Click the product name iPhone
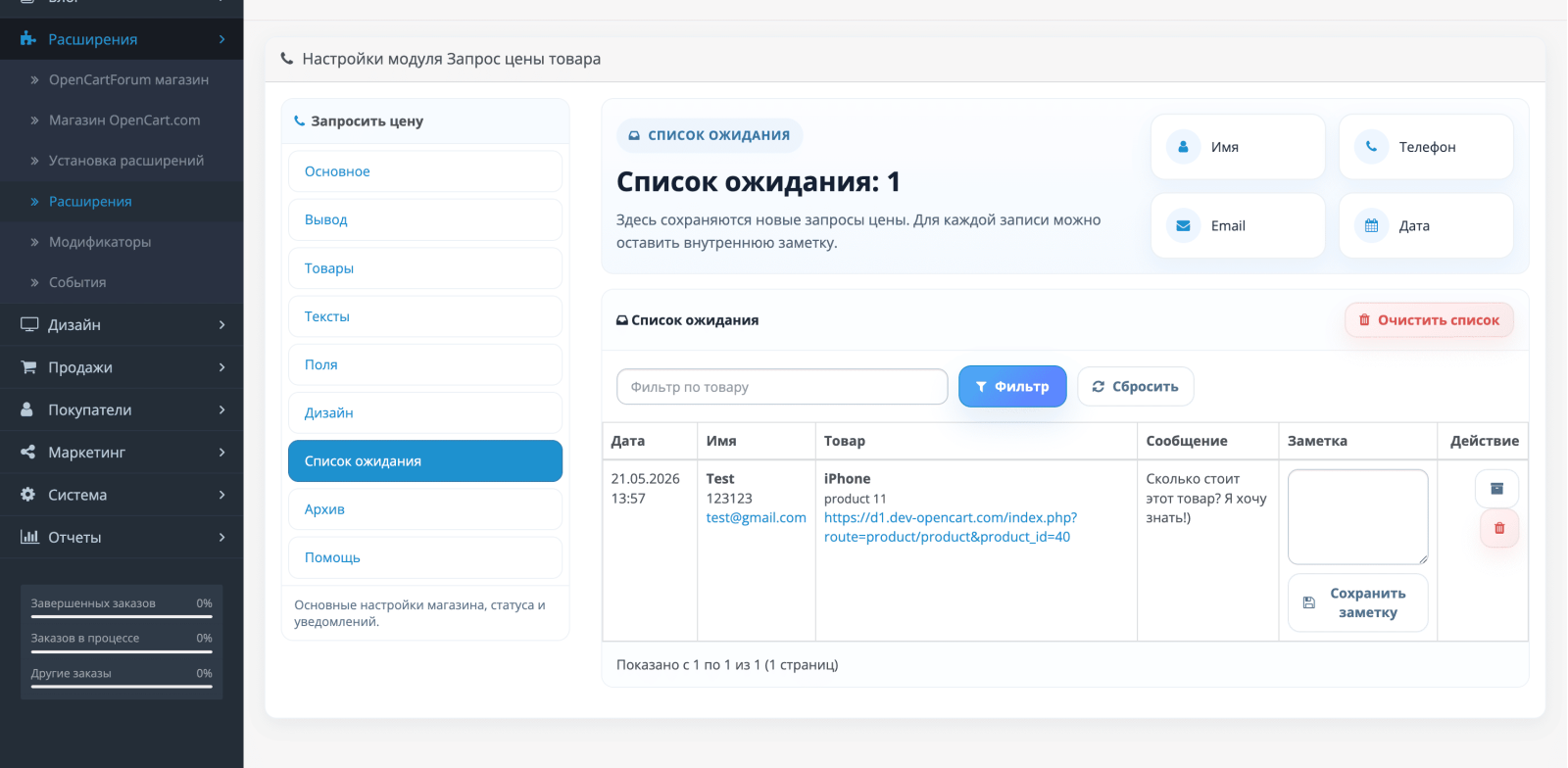This screenshot has width=1568, height=768. tap(847, 479)
